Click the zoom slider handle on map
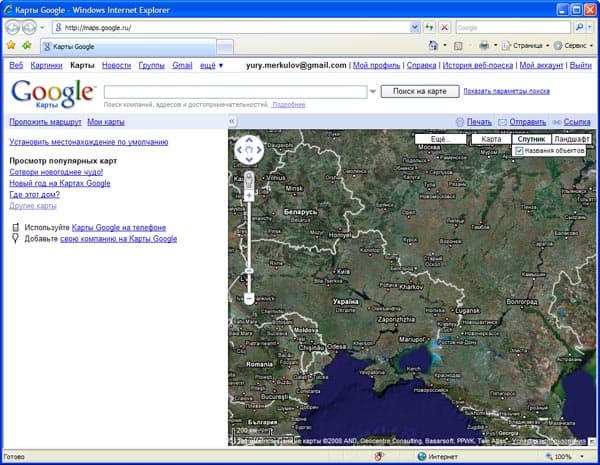This screenshot has height=465, width=600. (249, 271)
